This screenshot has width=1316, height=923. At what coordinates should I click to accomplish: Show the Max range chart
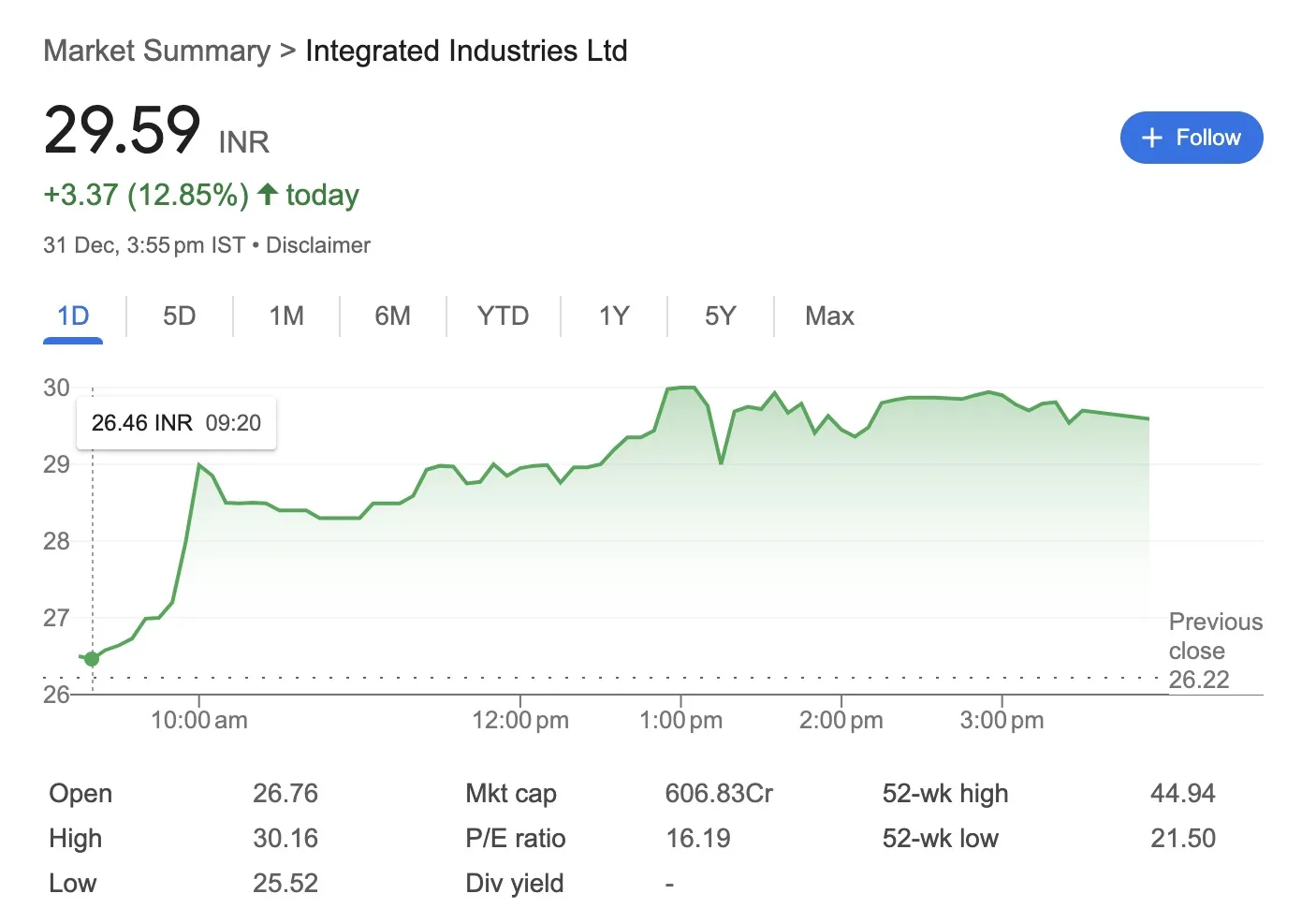click(829, 316)
